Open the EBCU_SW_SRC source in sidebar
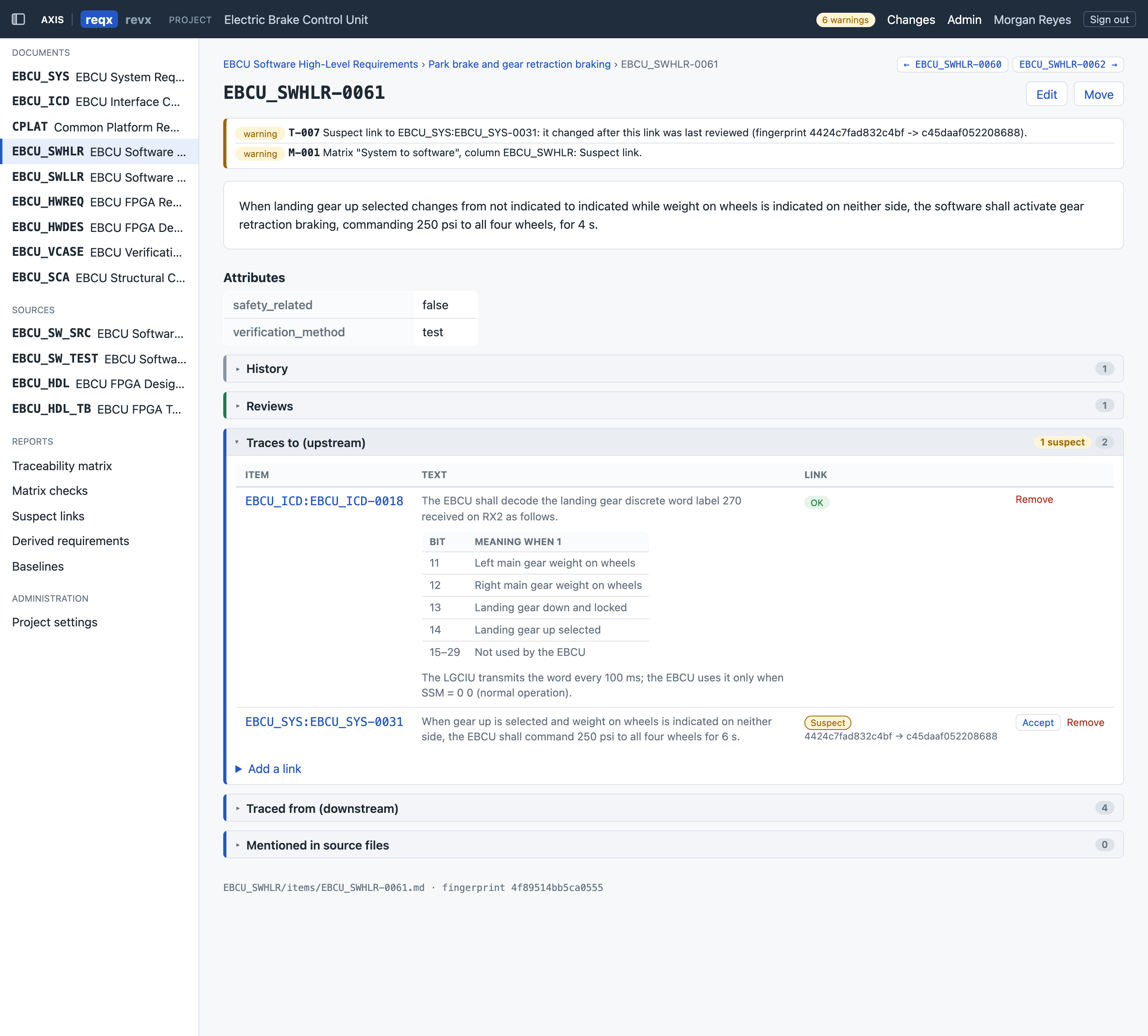The width and height of the screenshot is (1148, 1036). tap(99, 334)
